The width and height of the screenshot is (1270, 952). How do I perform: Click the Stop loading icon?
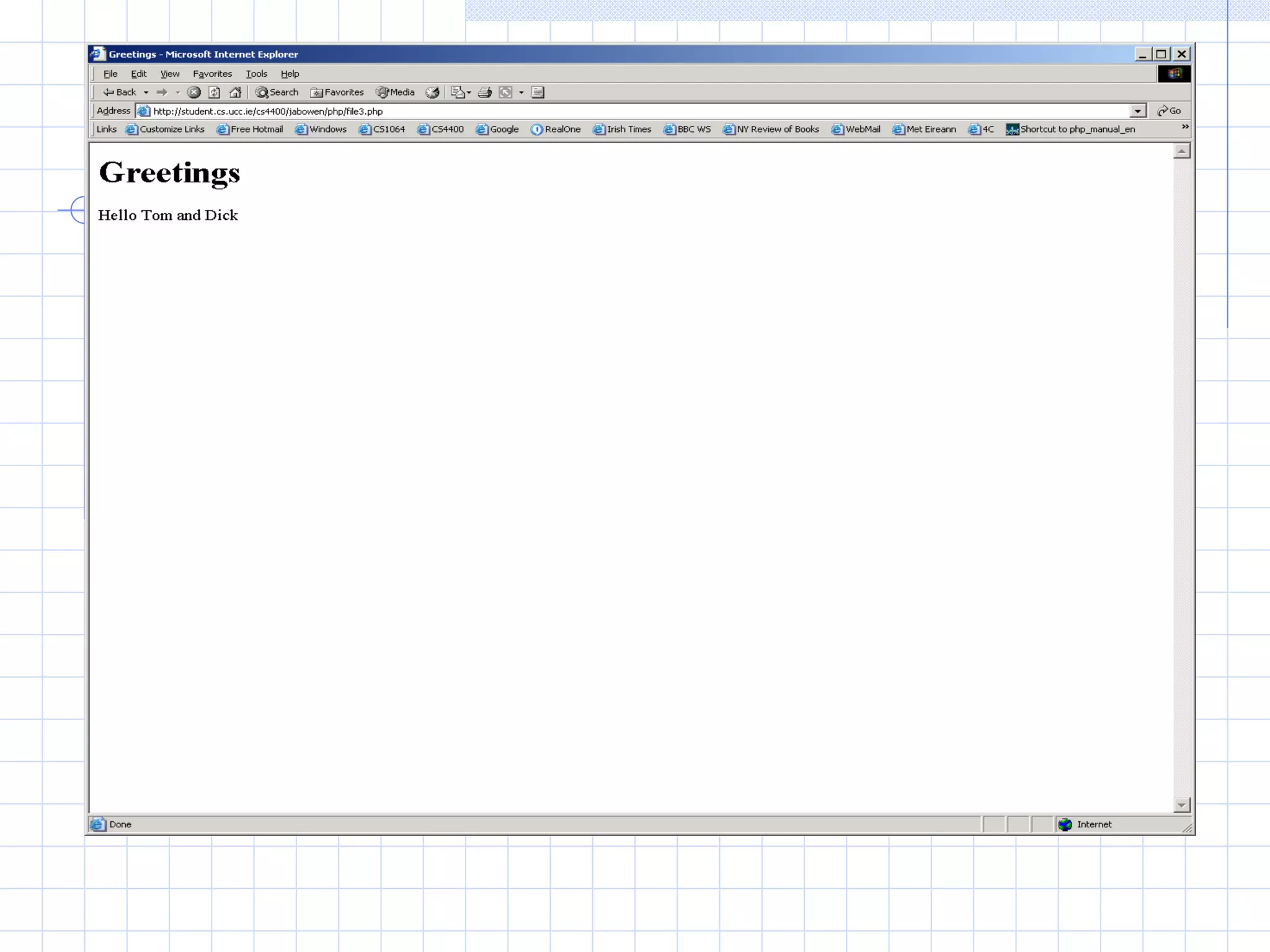tap(194, 92)
